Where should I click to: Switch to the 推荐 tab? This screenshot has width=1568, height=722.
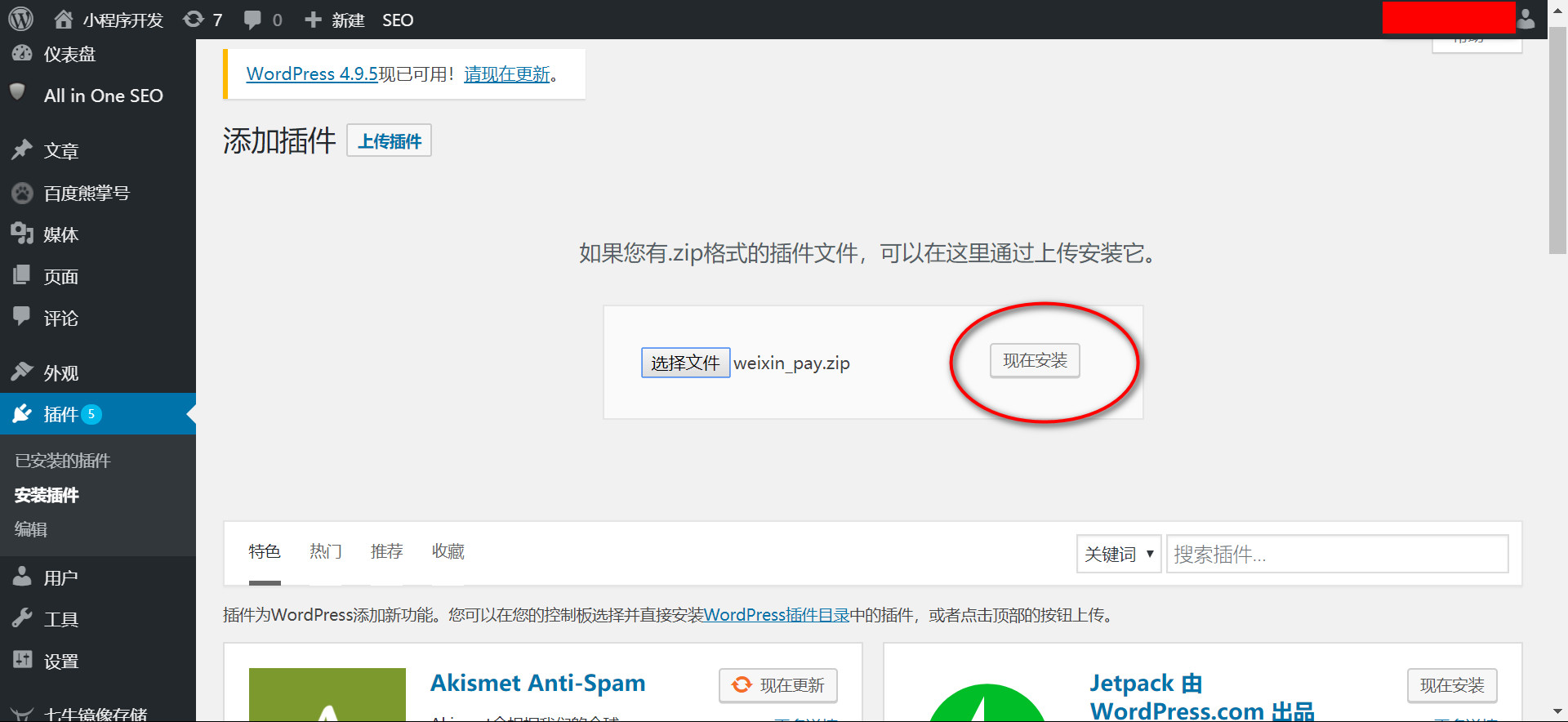(x=387, y=551)
